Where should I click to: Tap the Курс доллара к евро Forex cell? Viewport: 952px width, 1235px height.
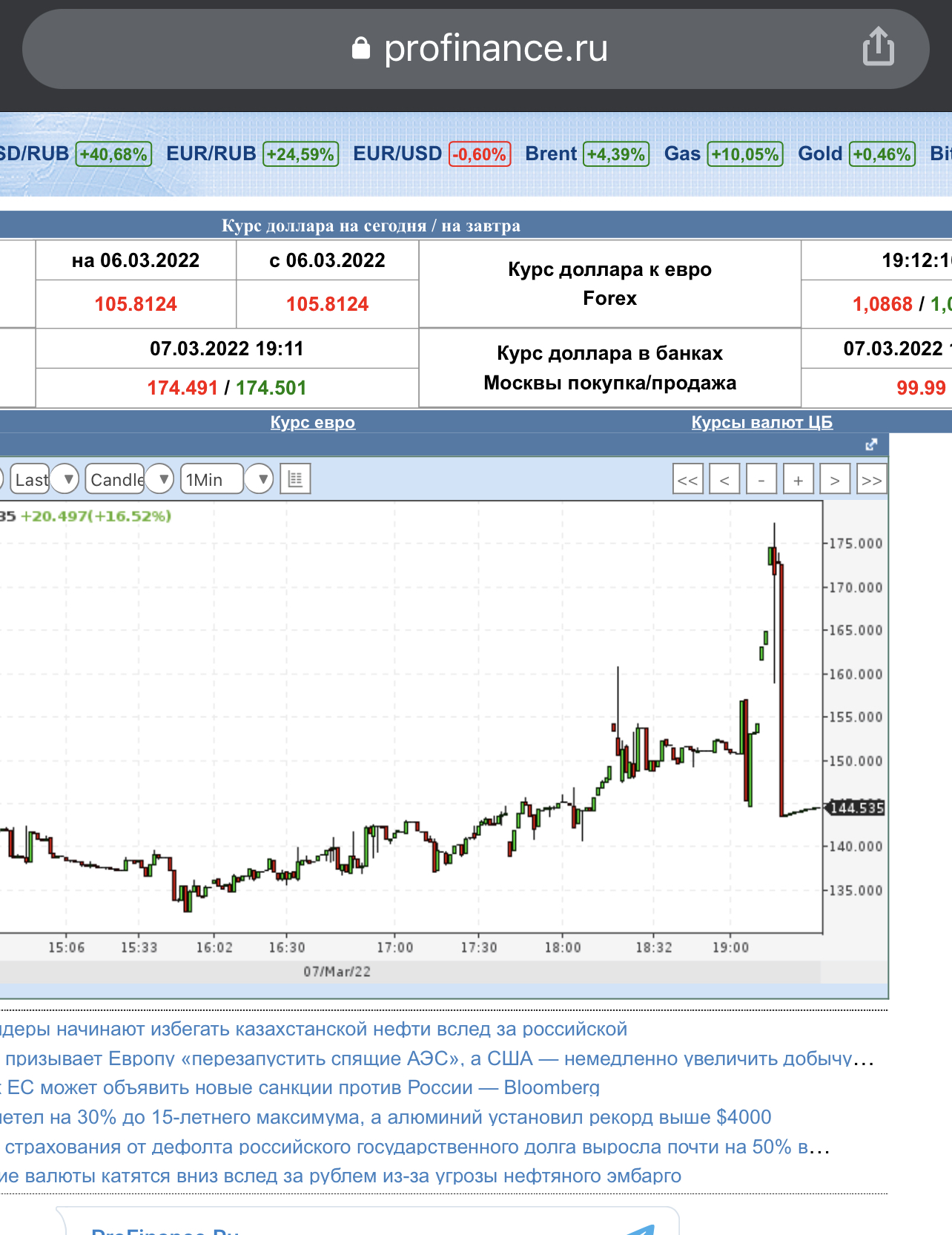609,284
